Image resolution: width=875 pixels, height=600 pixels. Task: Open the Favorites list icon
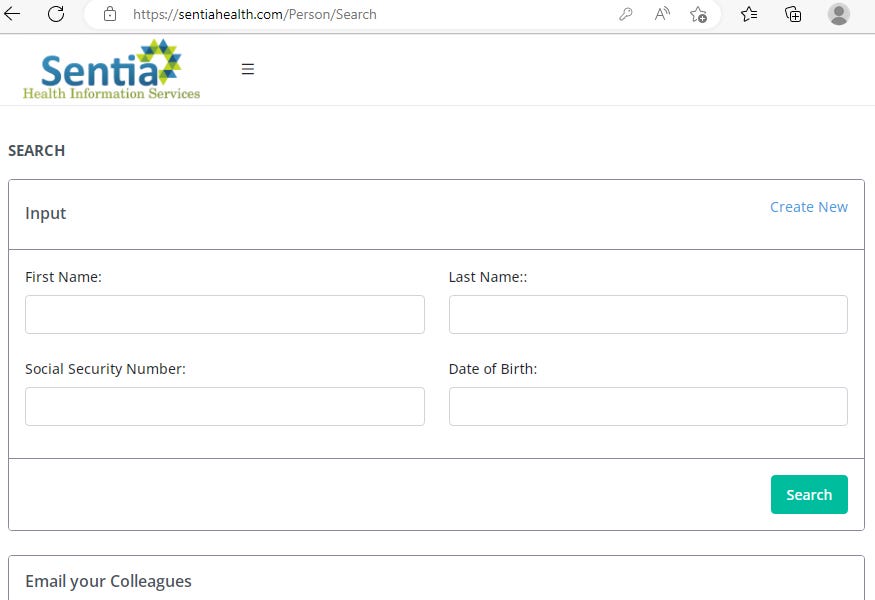748,14
